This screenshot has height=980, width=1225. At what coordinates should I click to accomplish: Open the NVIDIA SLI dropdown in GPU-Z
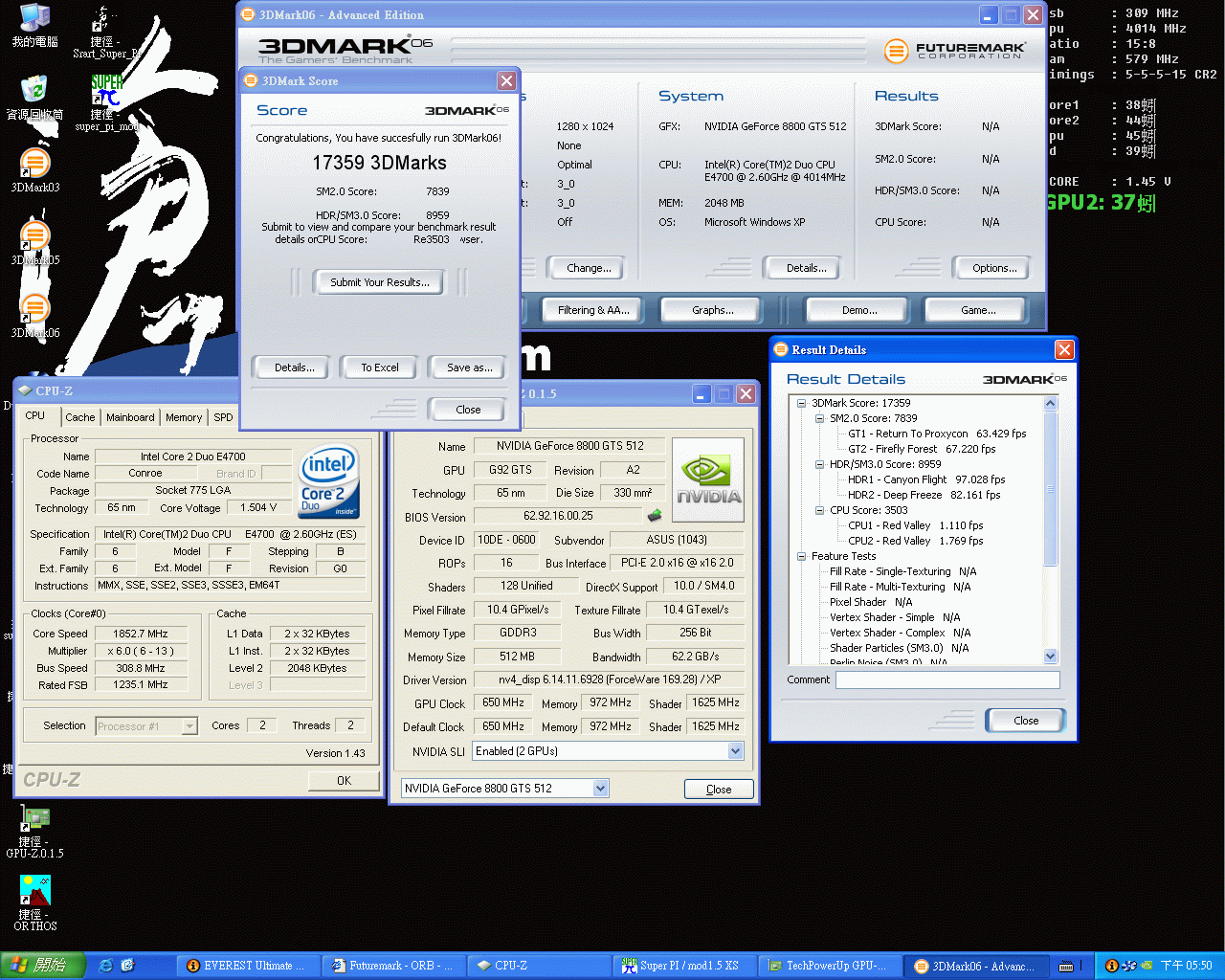pos(735,751)
